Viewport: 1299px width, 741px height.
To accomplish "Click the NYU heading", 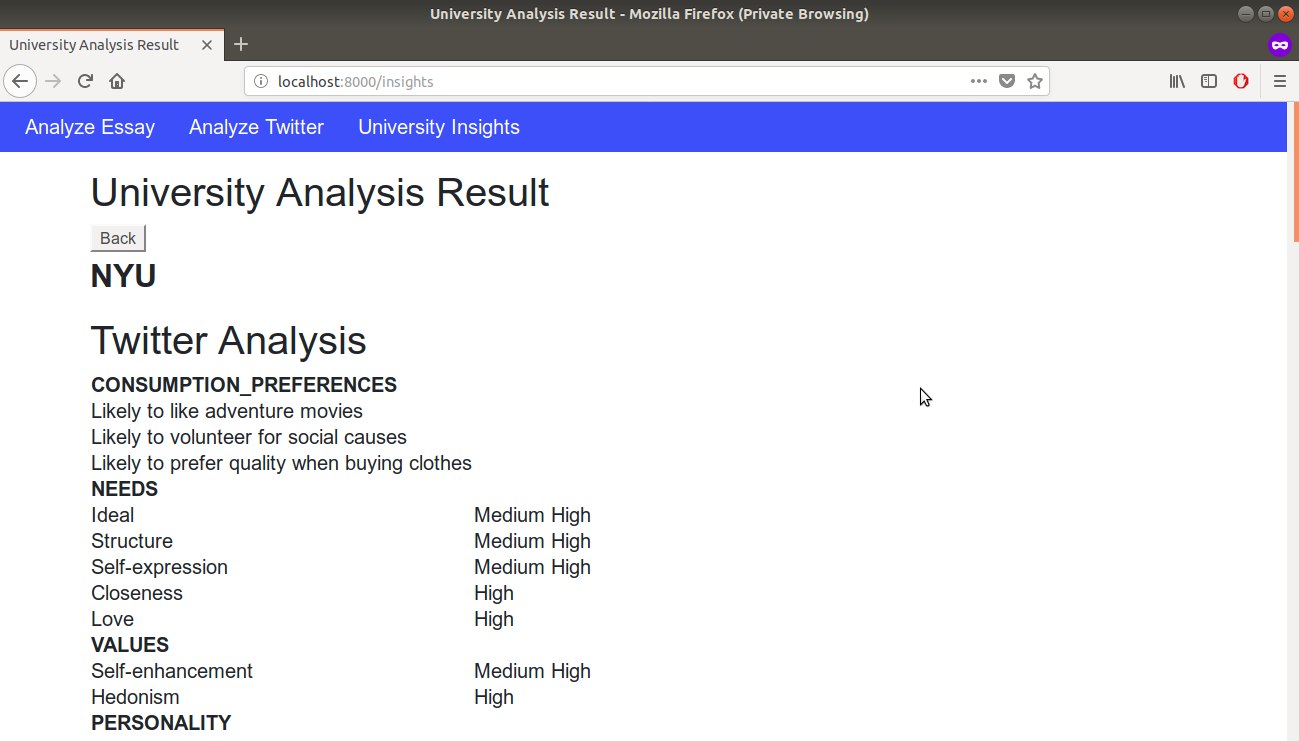I will (x=123, y=276).
